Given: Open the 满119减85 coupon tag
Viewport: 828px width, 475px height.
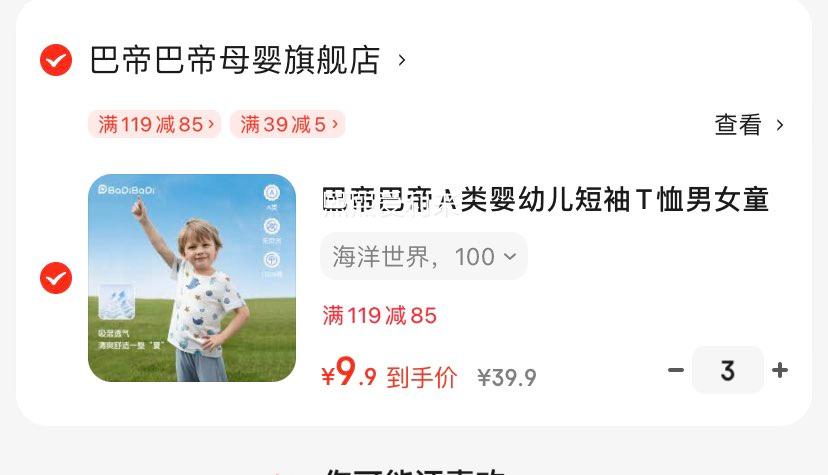Looking at the screenshot, I should click(x=154, y=125).
